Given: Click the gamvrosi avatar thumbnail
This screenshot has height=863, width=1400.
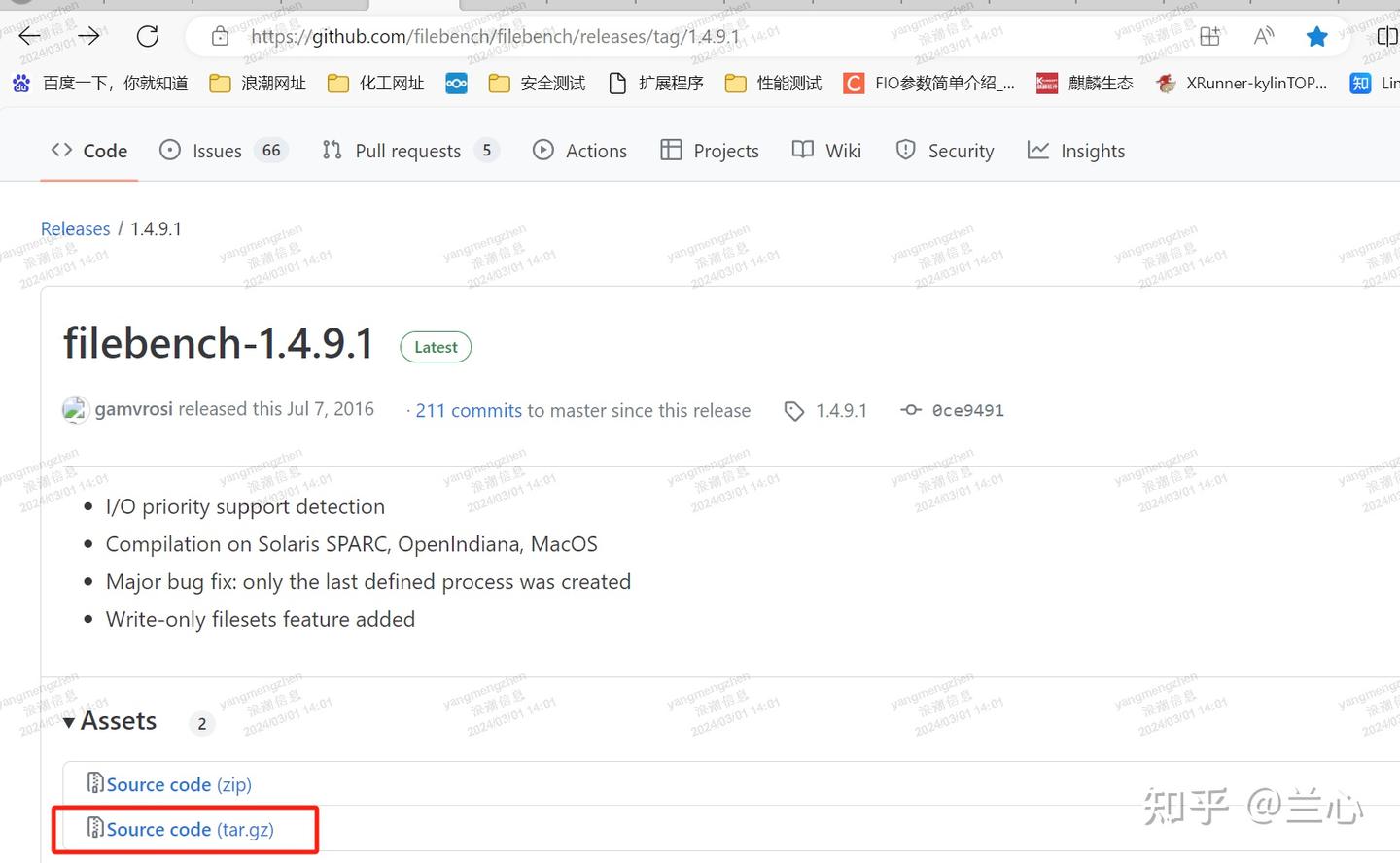Looking at the screenshot, I should (x=75, y=409).
